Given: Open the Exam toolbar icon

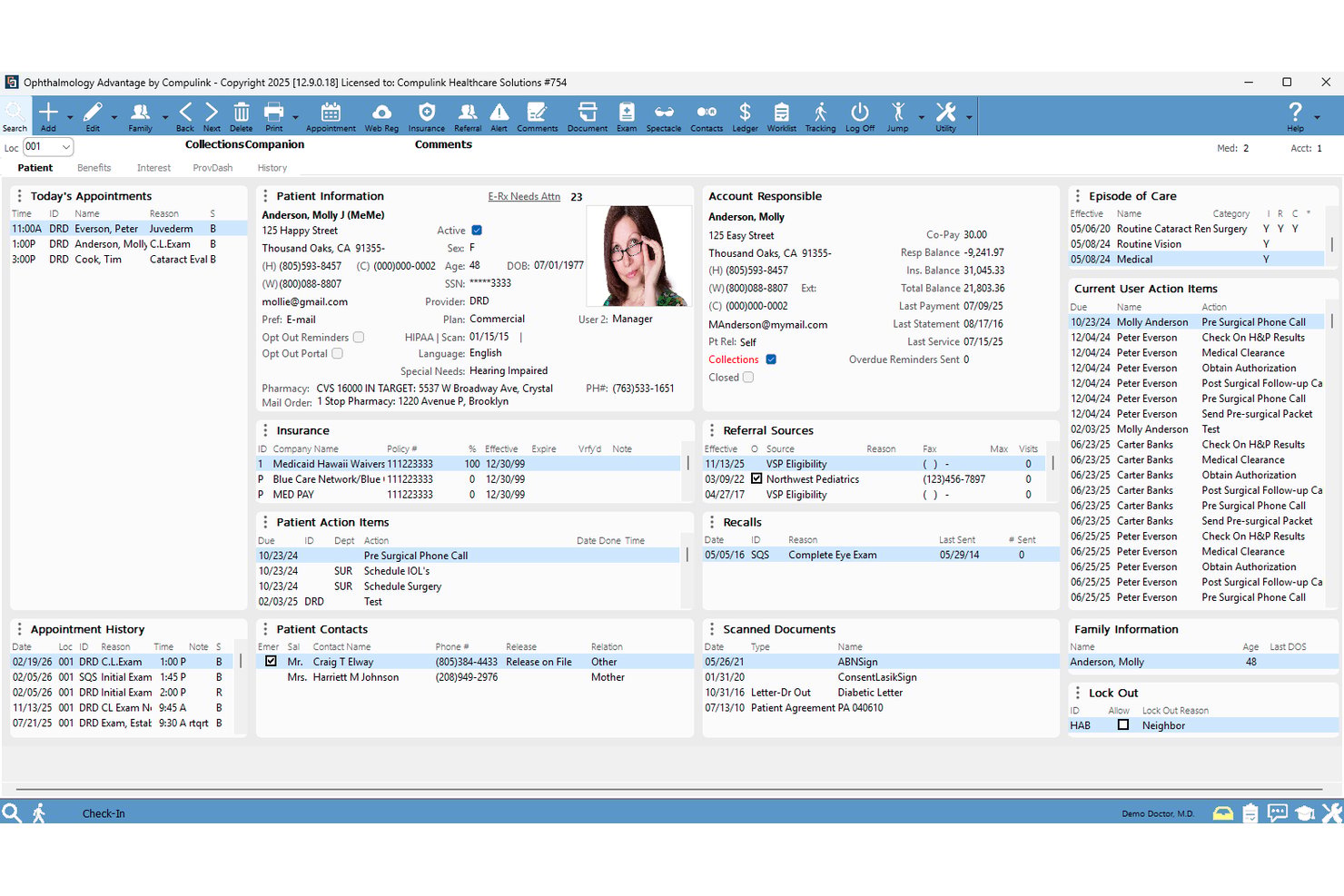Looking at the screenshot, I should coord(627,113).
